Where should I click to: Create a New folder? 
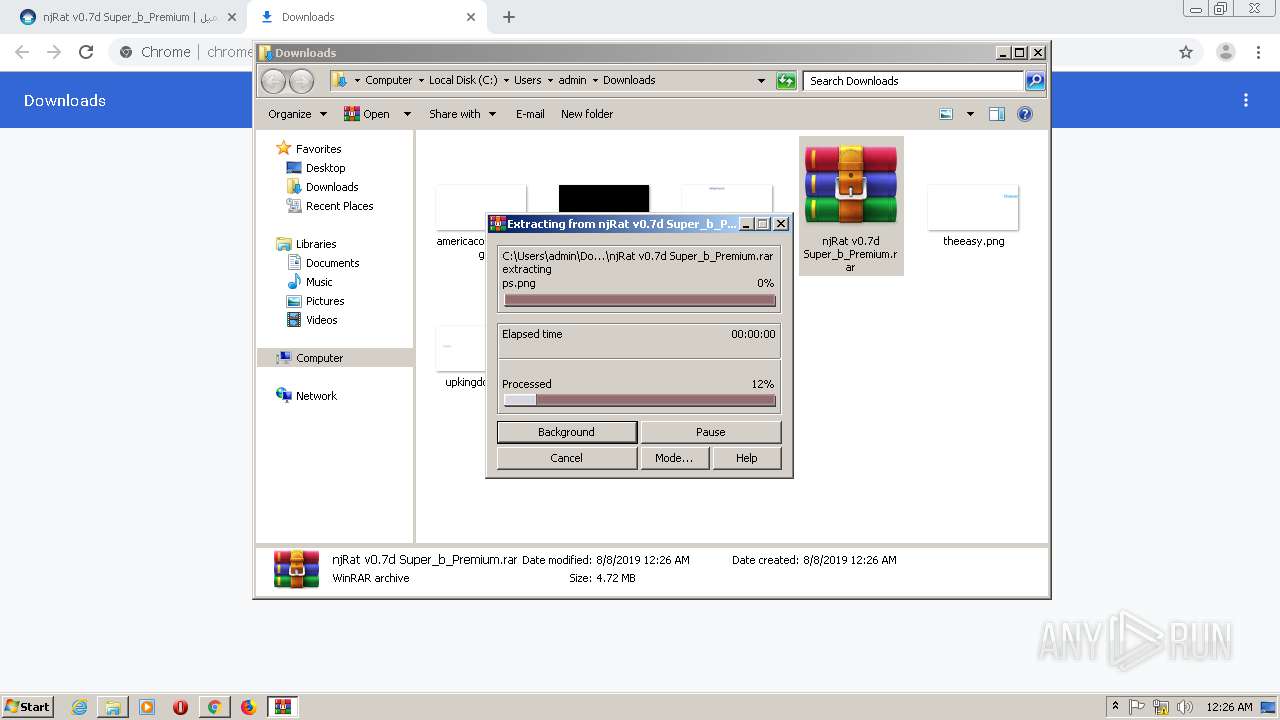click(x=587, y=114)
